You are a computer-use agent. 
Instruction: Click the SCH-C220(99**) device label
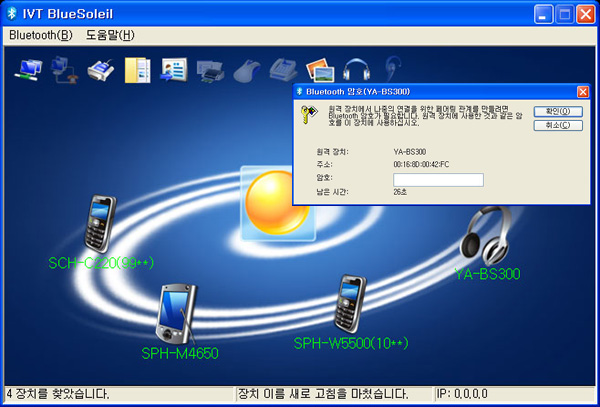point(101,263)
